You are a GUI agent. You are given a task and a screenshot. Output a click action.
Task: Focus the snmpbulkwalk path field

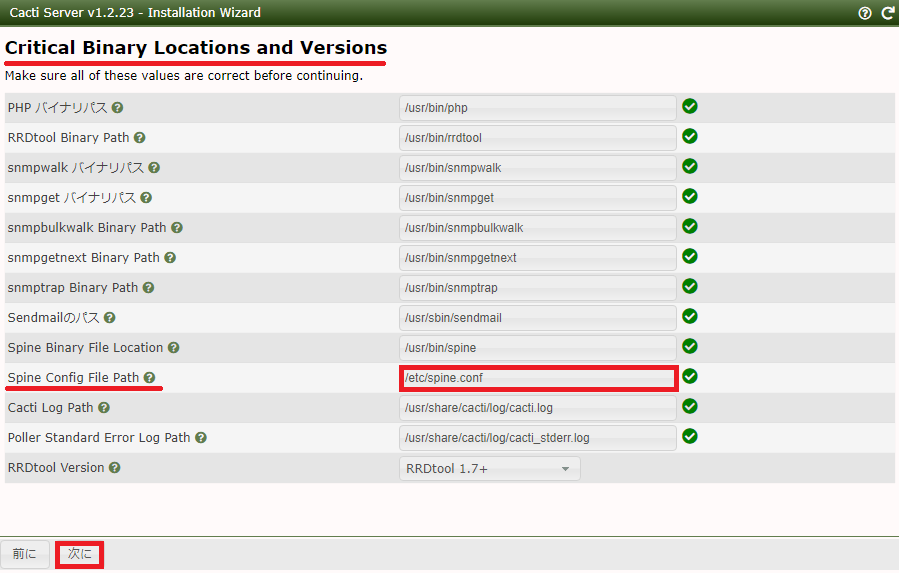(x=538, y=228)
